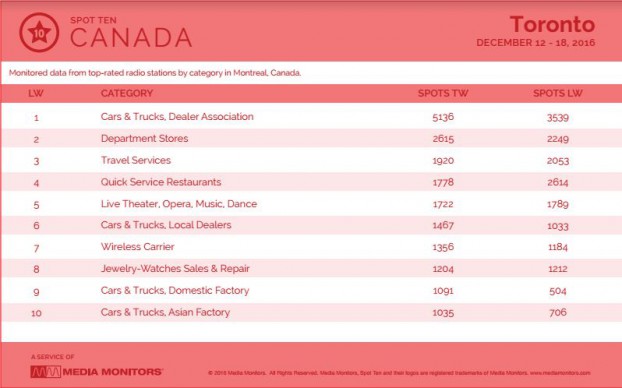The width and height of the screenshot is (622, 388).
Task: Select the Wireless Carrier category
Action: tap(137, 247)
